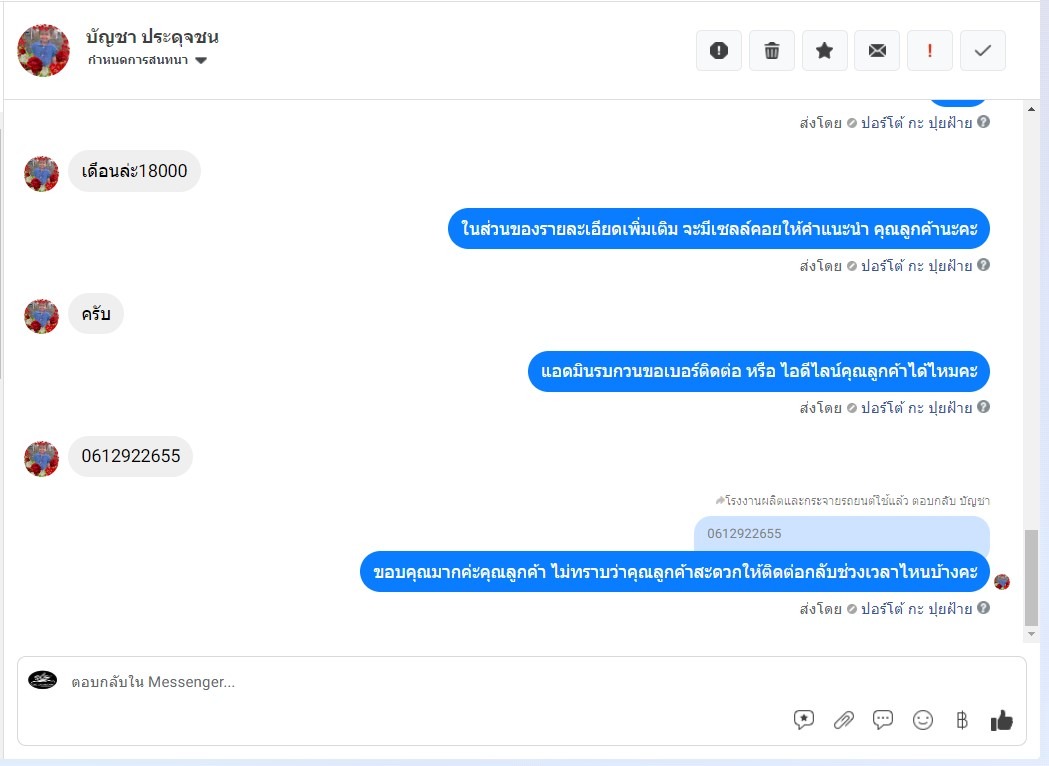
Task: Mark conversation unread with envelope icon
Action: [x=877, y=50]
